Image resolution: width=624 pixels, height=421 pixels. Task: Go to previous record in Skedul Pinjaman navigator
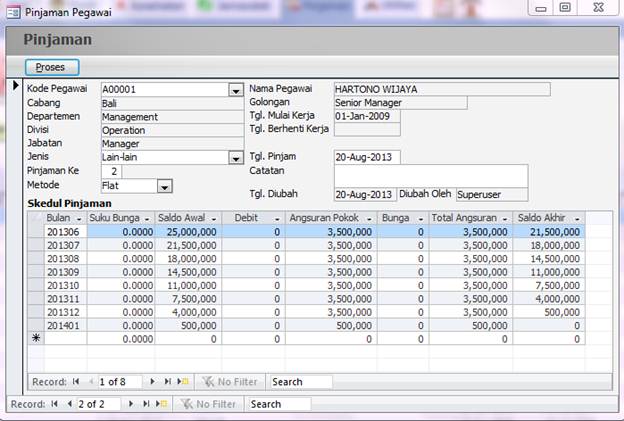91,382
